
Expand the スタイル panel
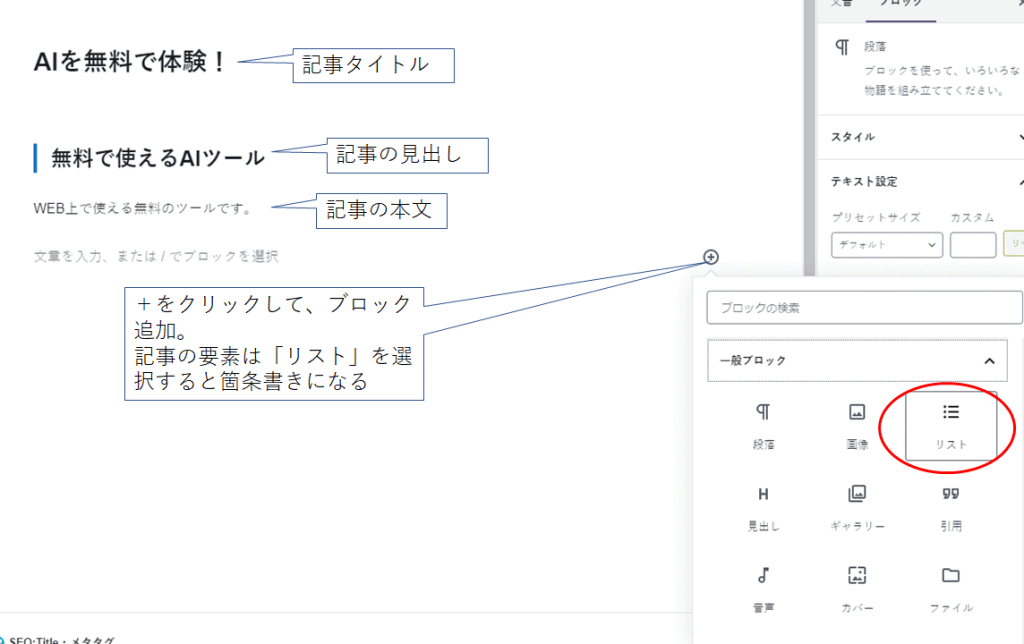(x=1019, y=137)
